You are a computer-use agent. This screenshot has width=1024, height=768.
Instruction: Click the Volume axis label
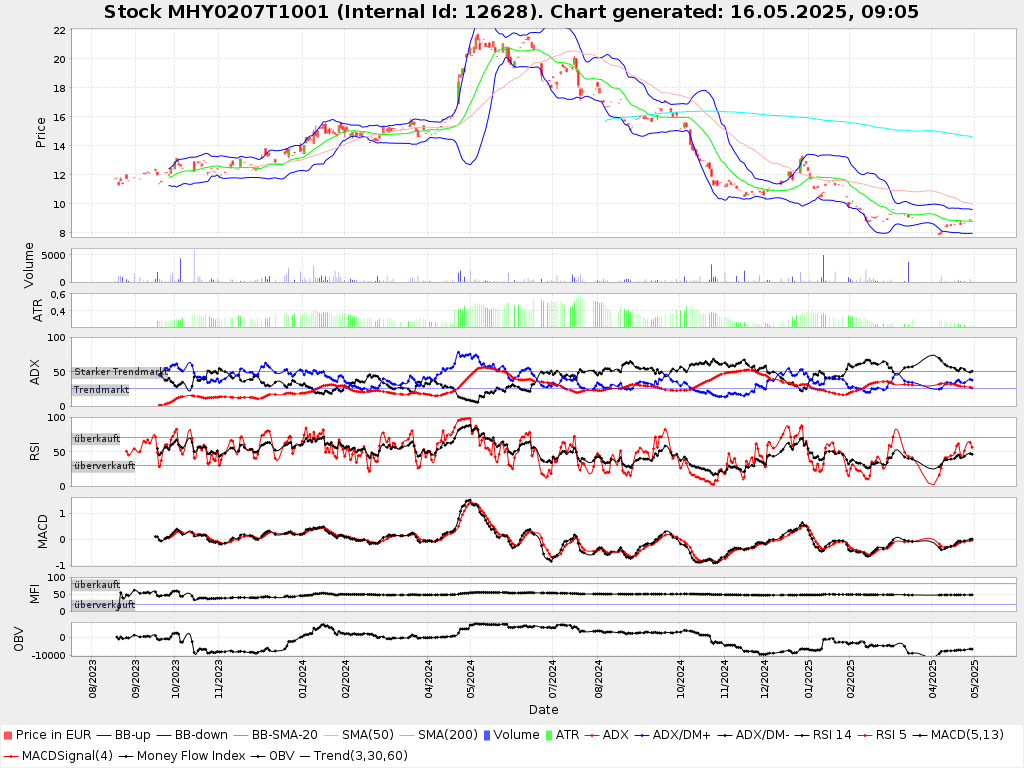coord(29,265)
